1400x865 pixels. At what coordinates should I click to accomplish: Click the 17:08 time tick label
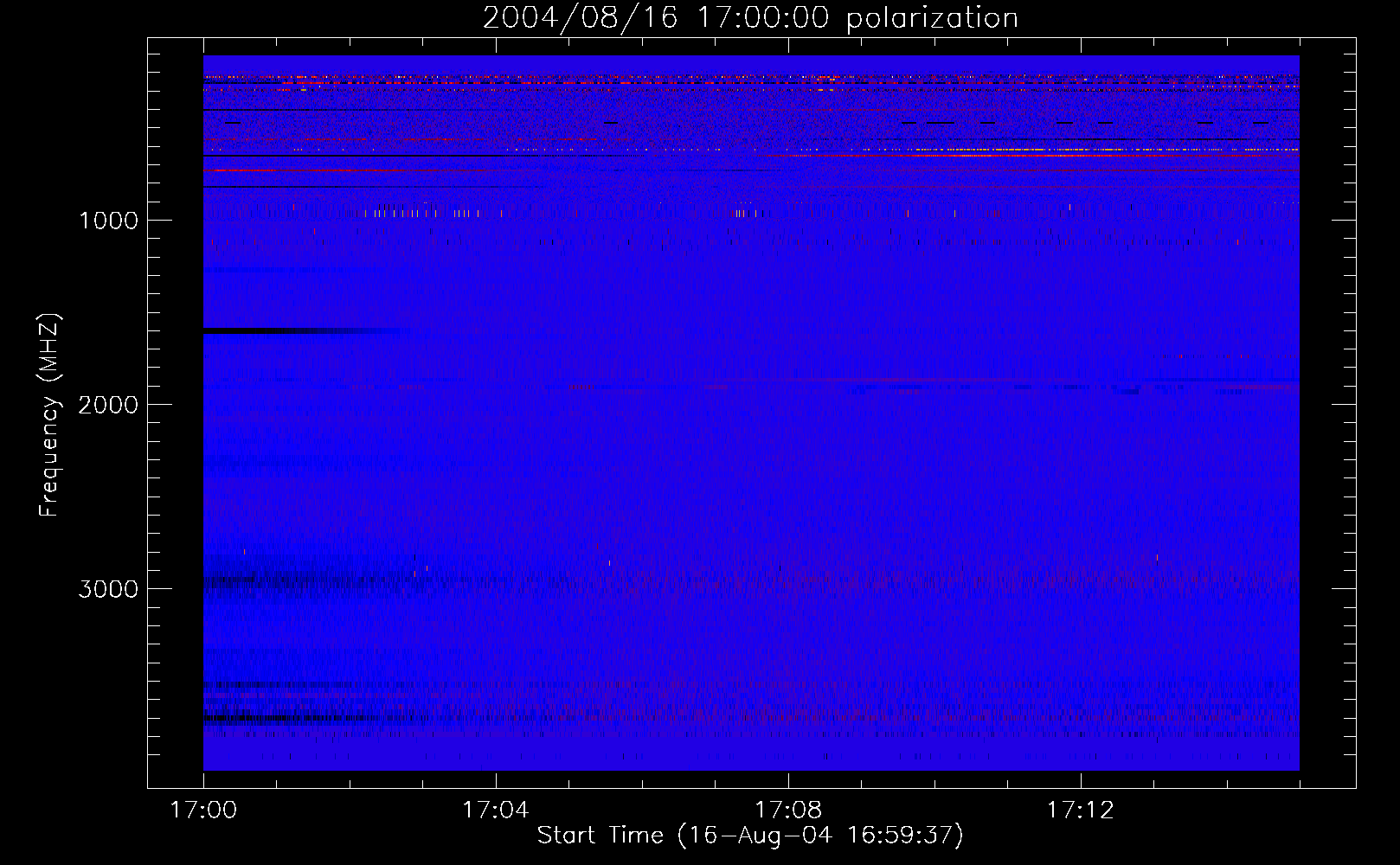tap(788, 811)
